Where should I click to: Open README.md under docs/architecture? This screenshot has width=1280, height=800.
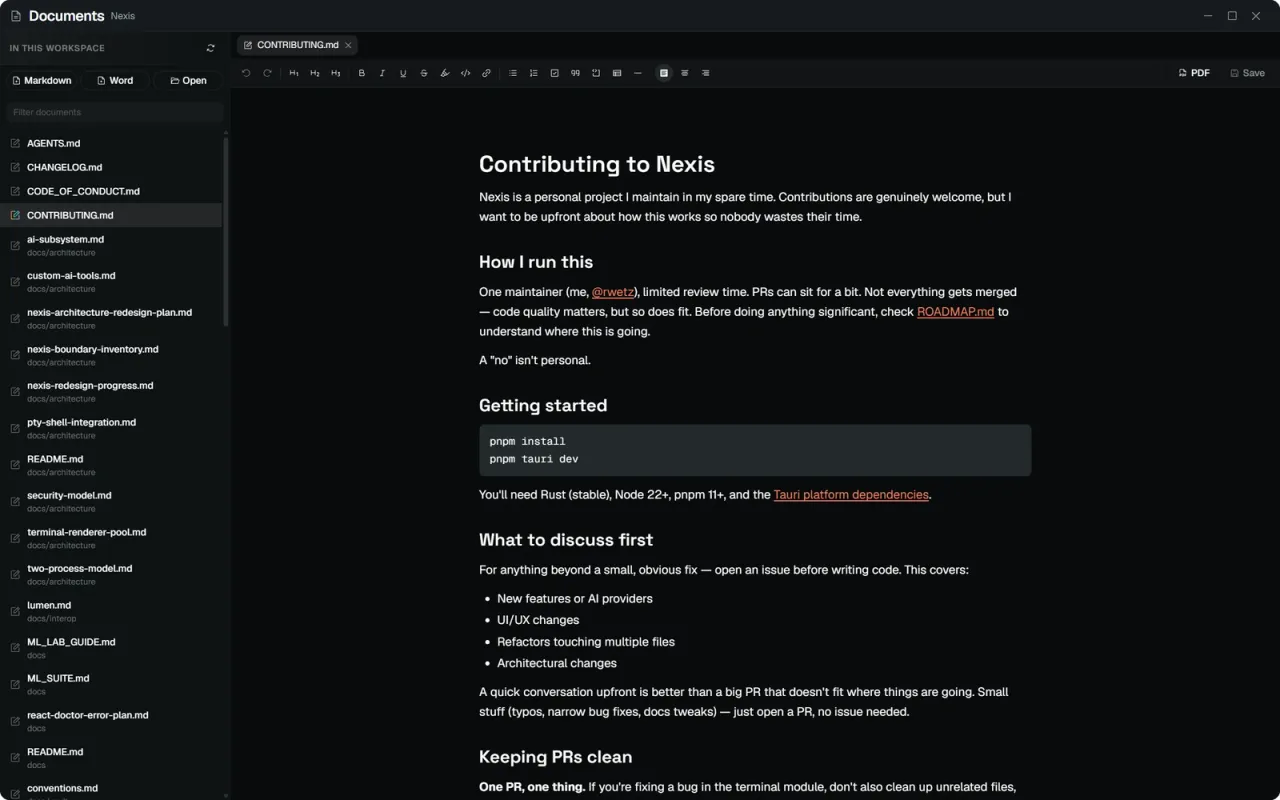click(111, 465)
